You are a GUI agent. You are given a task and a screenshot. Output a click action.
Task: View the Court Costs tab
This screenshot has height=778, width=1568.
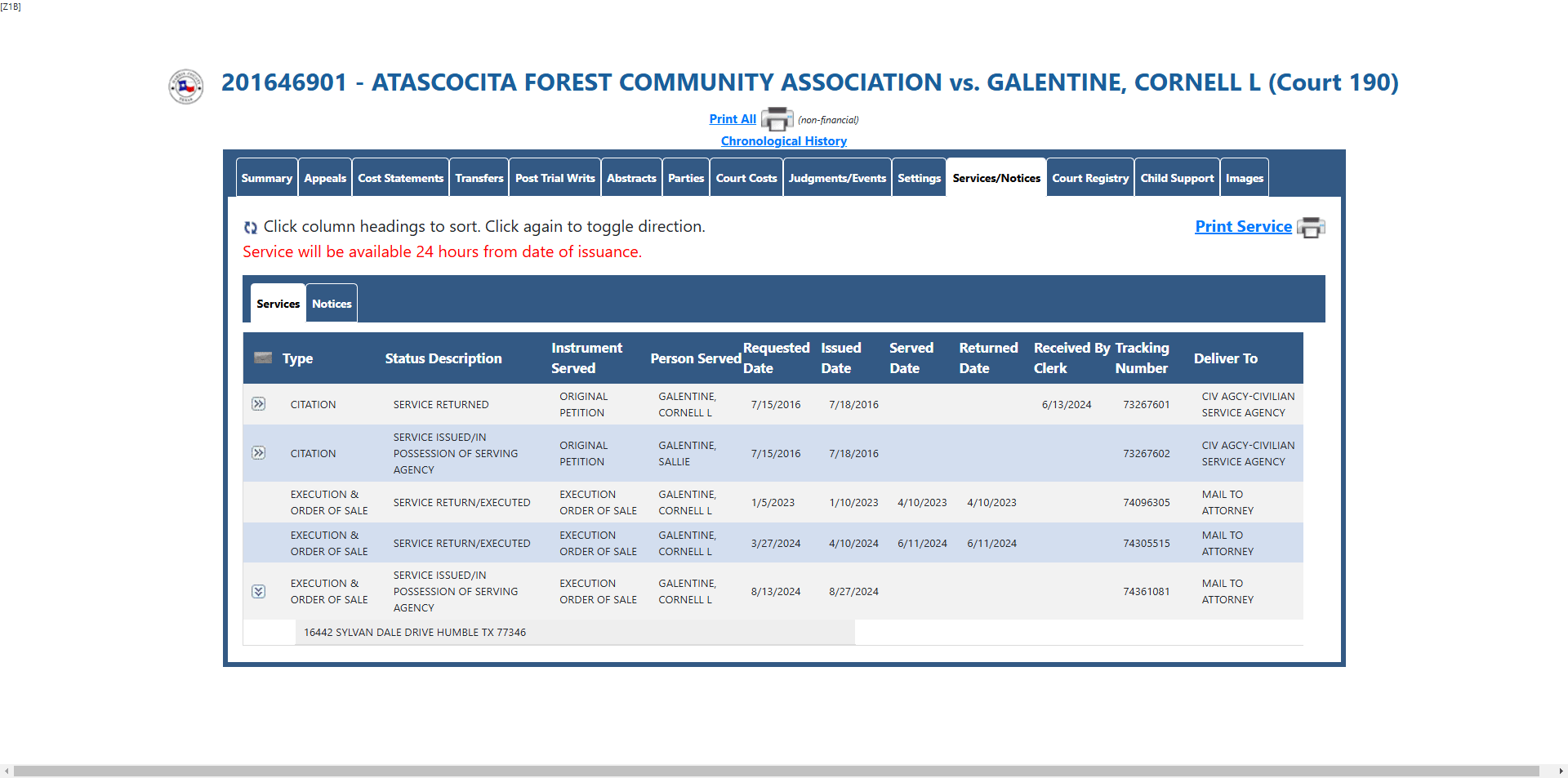746,178
